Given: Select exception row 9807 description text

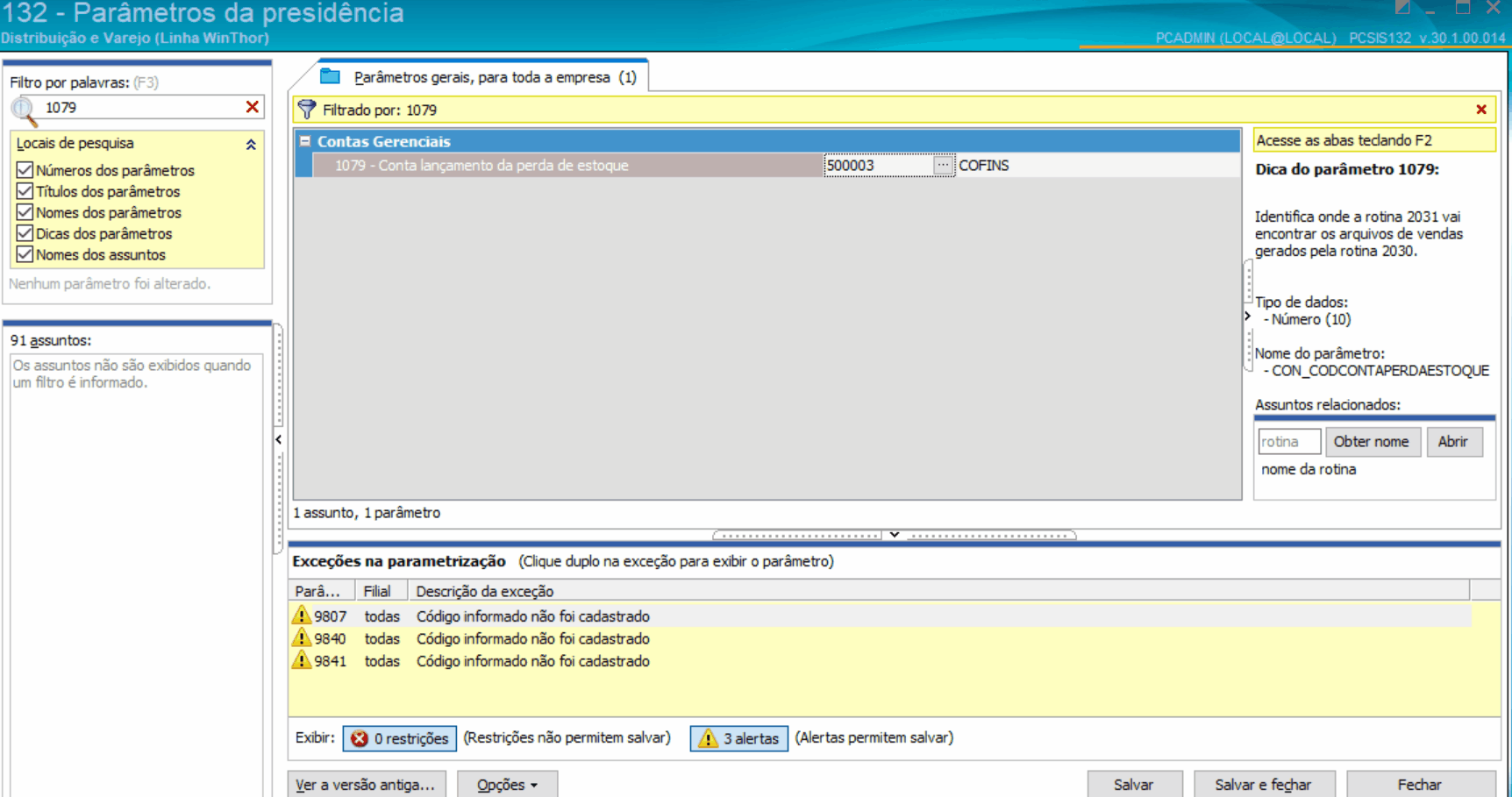Looking at the screenshot, I should point(533,616).
